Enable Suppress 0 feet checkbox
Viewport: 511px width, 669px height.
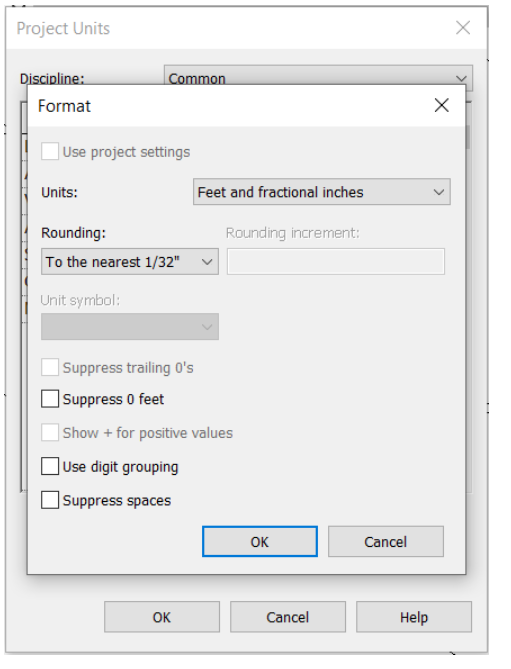pos(50,399)
